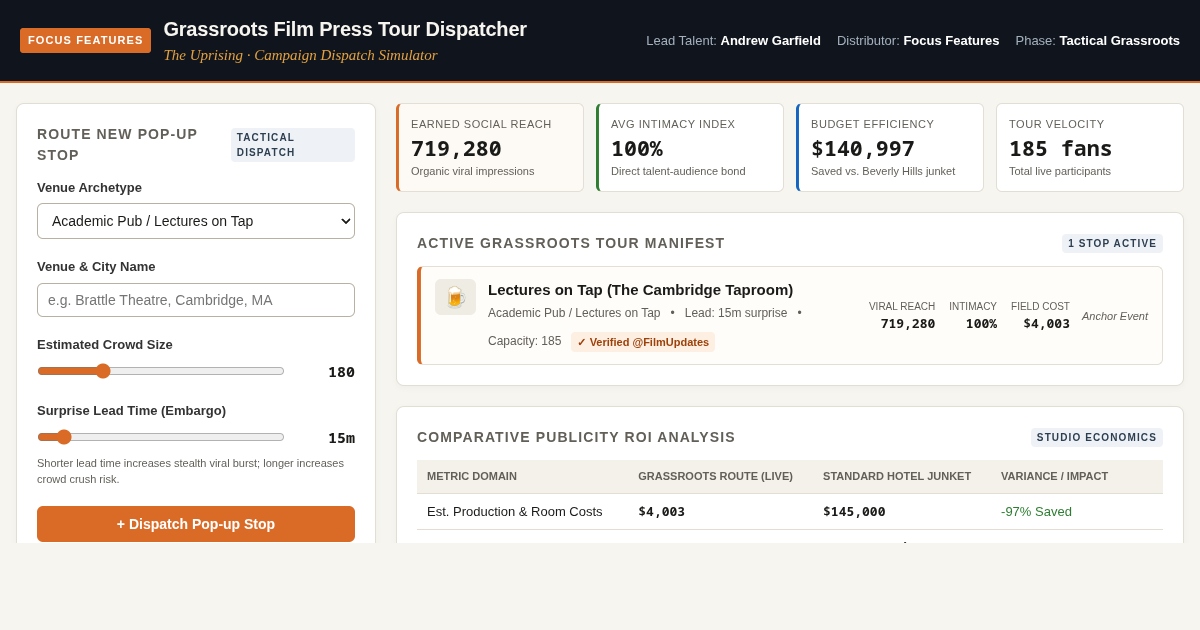Click the Lead: 15m surprise text
Screen dimensions: 1200x630
[x=736, y=313]
